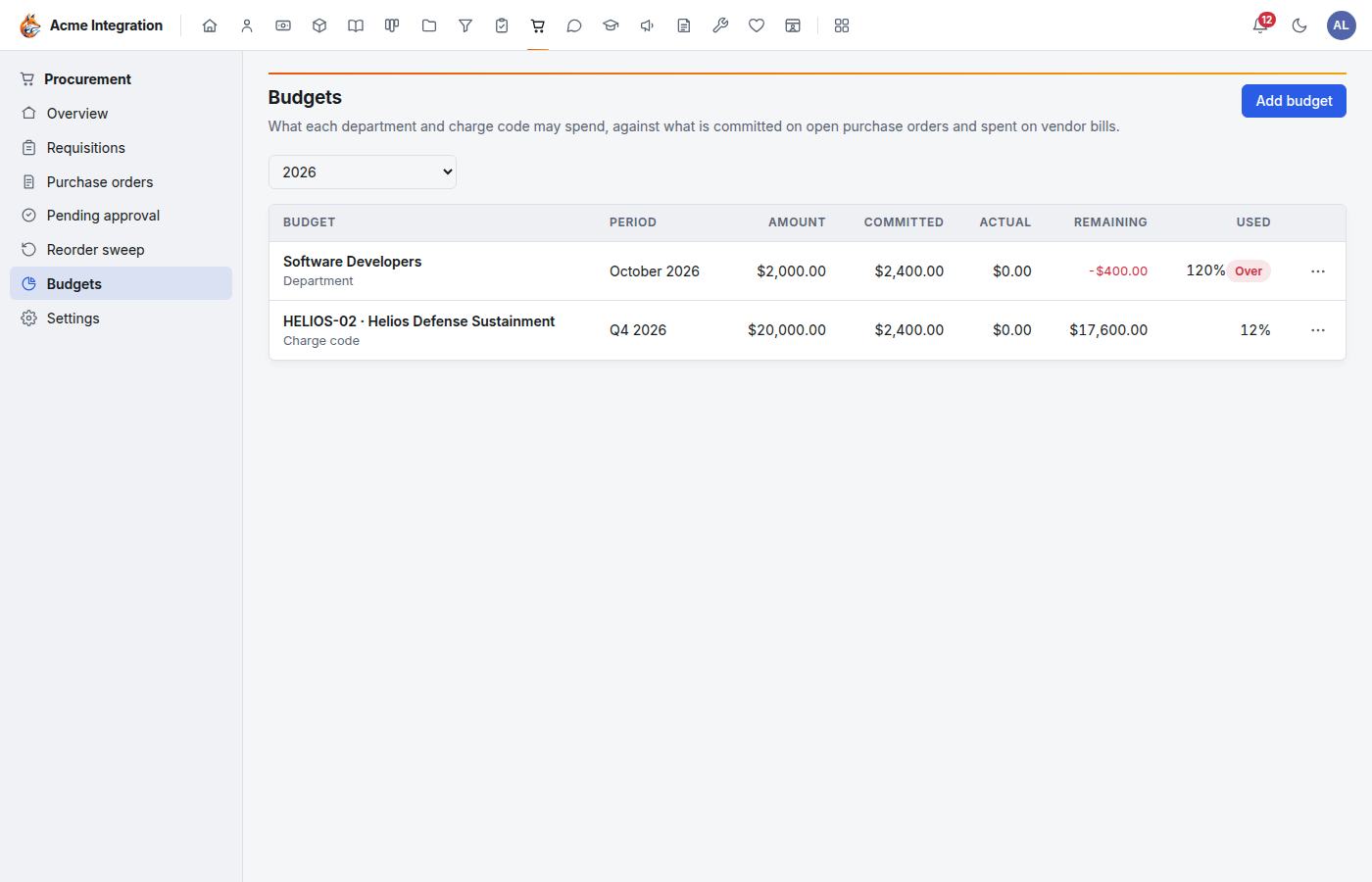Viewport: 1372px width, 882px height.
Task: Open the 2026 year dropdown
Action: click(x=363, y=172)
